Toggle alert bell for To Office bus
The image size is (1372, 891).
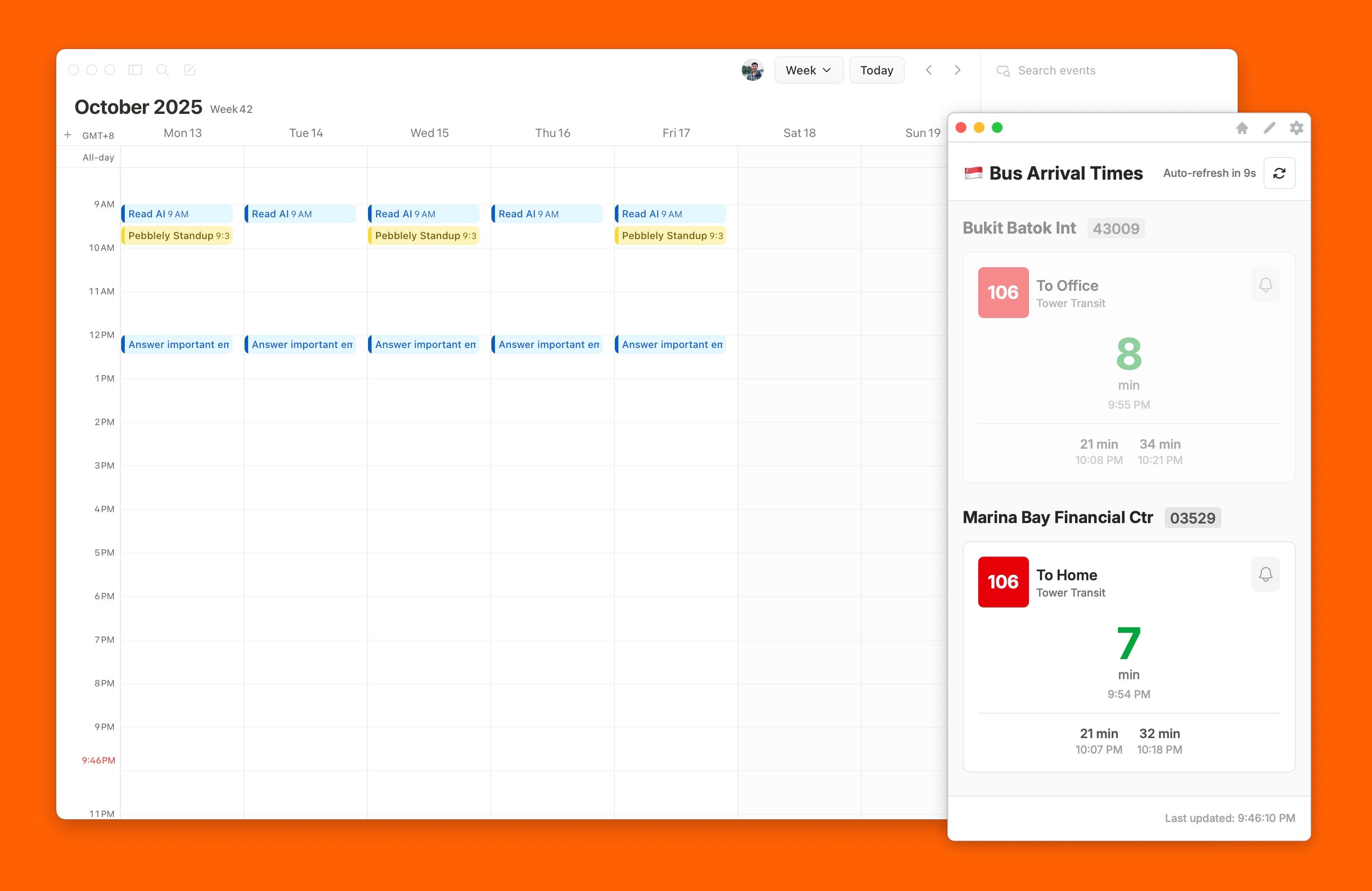(1265, 285)
